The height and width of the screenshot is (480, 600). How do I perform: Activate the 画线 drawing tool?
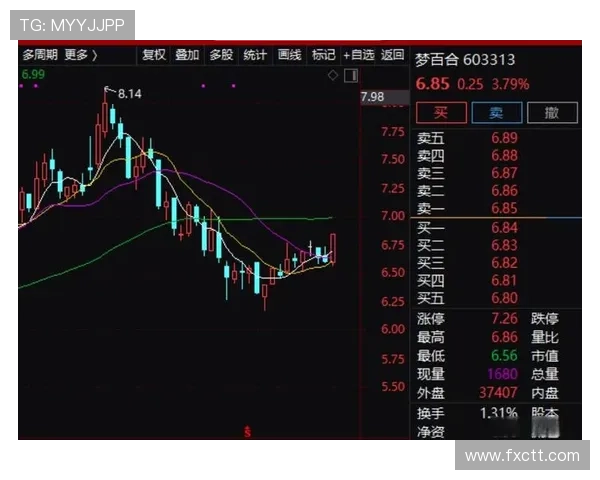pyautogui.click(x=289, y=55)
